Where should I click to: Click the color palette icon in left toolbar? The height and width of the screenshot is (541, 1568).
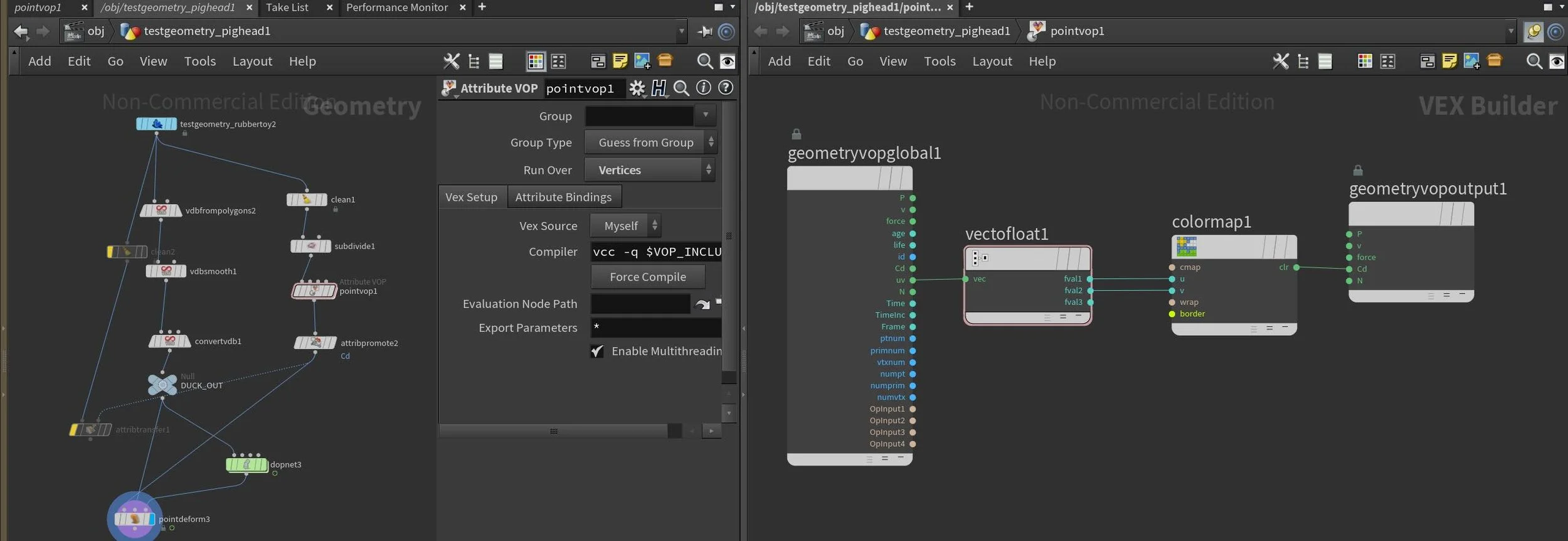(535, 61)
